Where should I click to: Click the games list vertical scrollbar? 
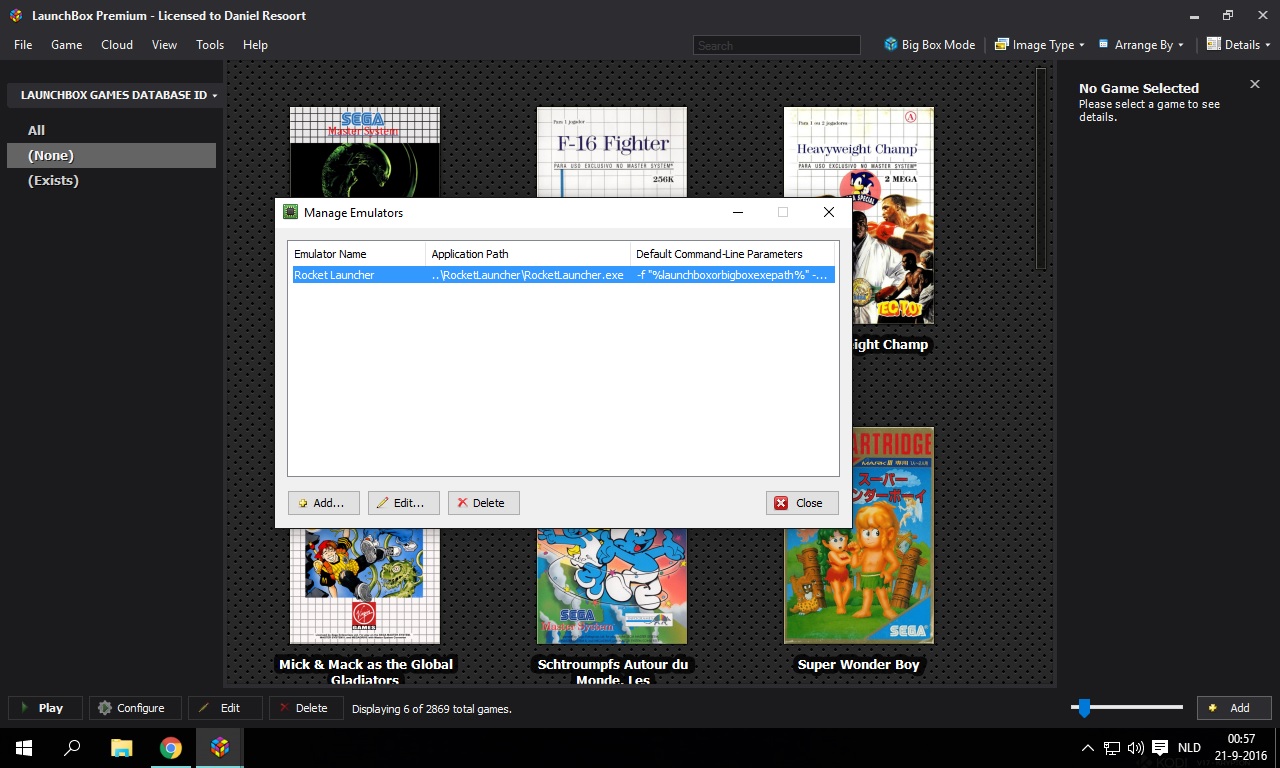(x=1041, y=169)
